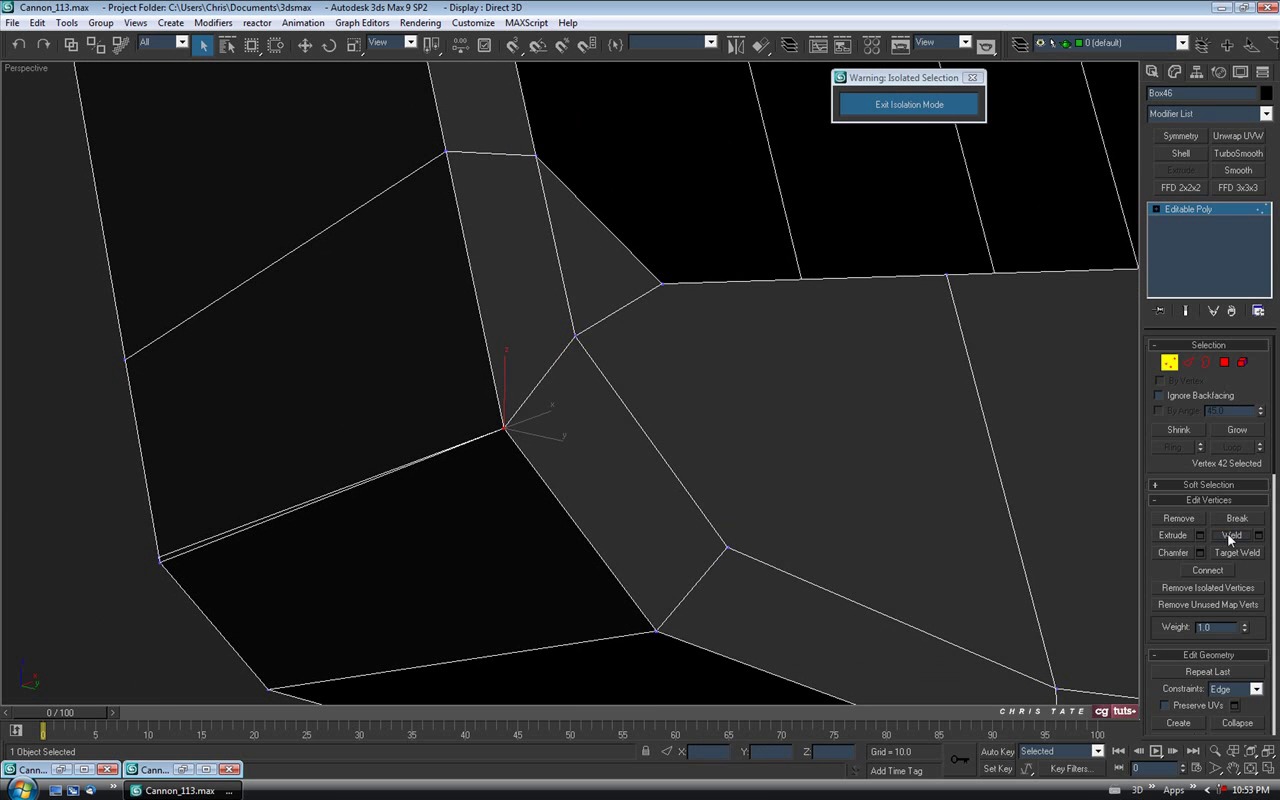Click the Align tool icon
This screenshot has height=800, width=1280.
(x=761, y=45)
